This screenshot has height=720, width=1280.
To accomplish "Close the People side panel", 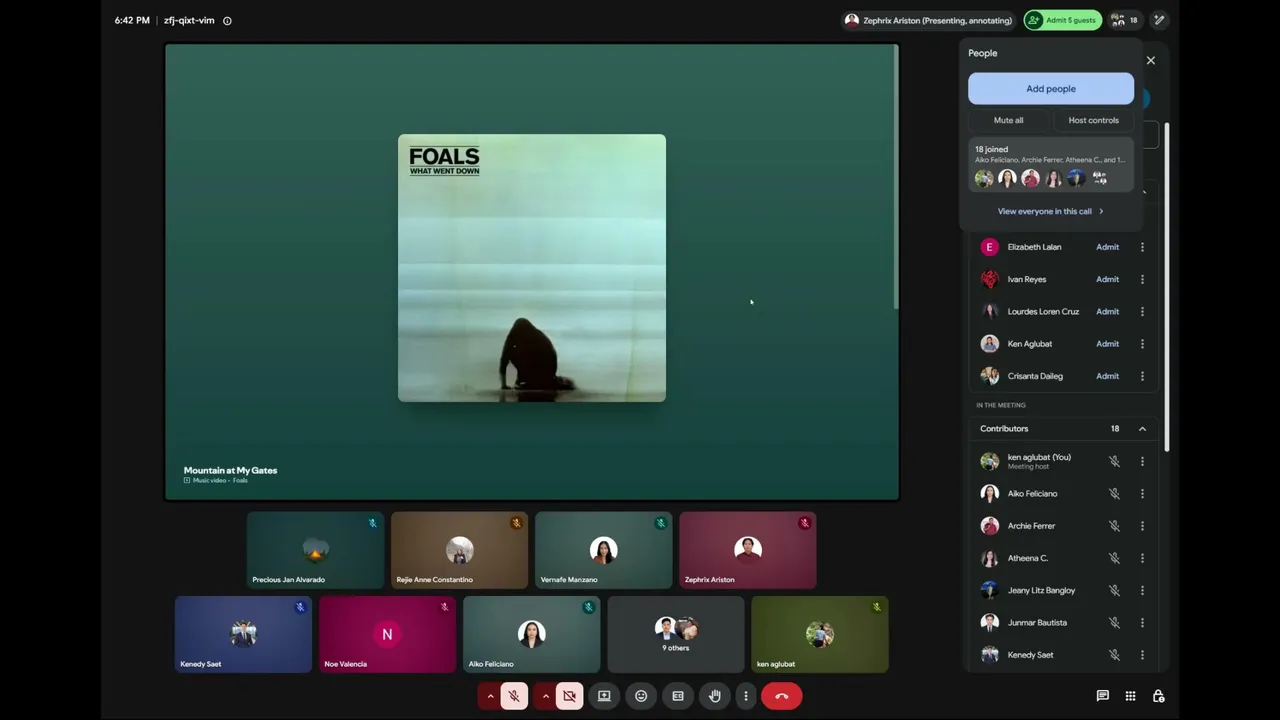I will tap(1151, 60).
